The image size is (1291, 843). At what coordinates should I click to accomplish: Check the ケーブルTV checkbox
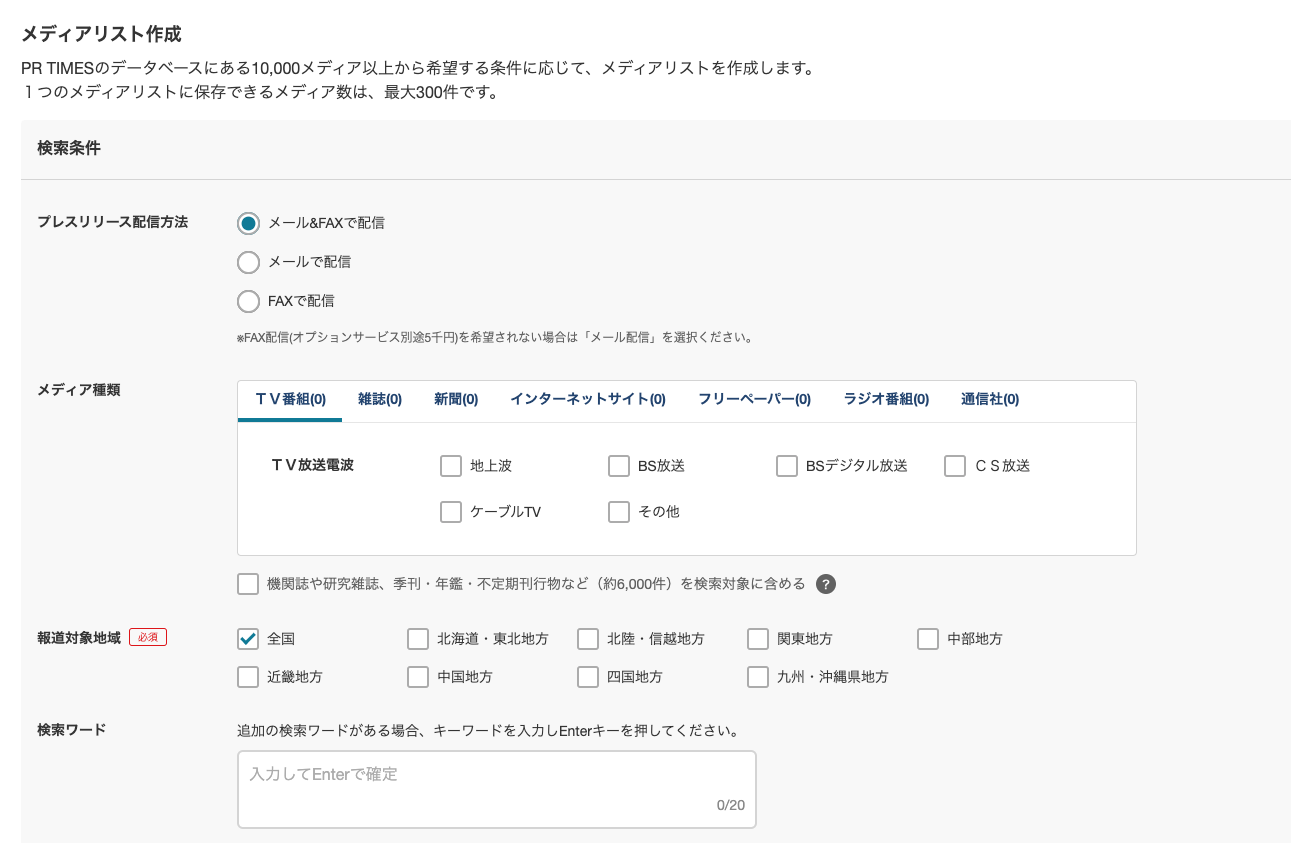point(450,512)
